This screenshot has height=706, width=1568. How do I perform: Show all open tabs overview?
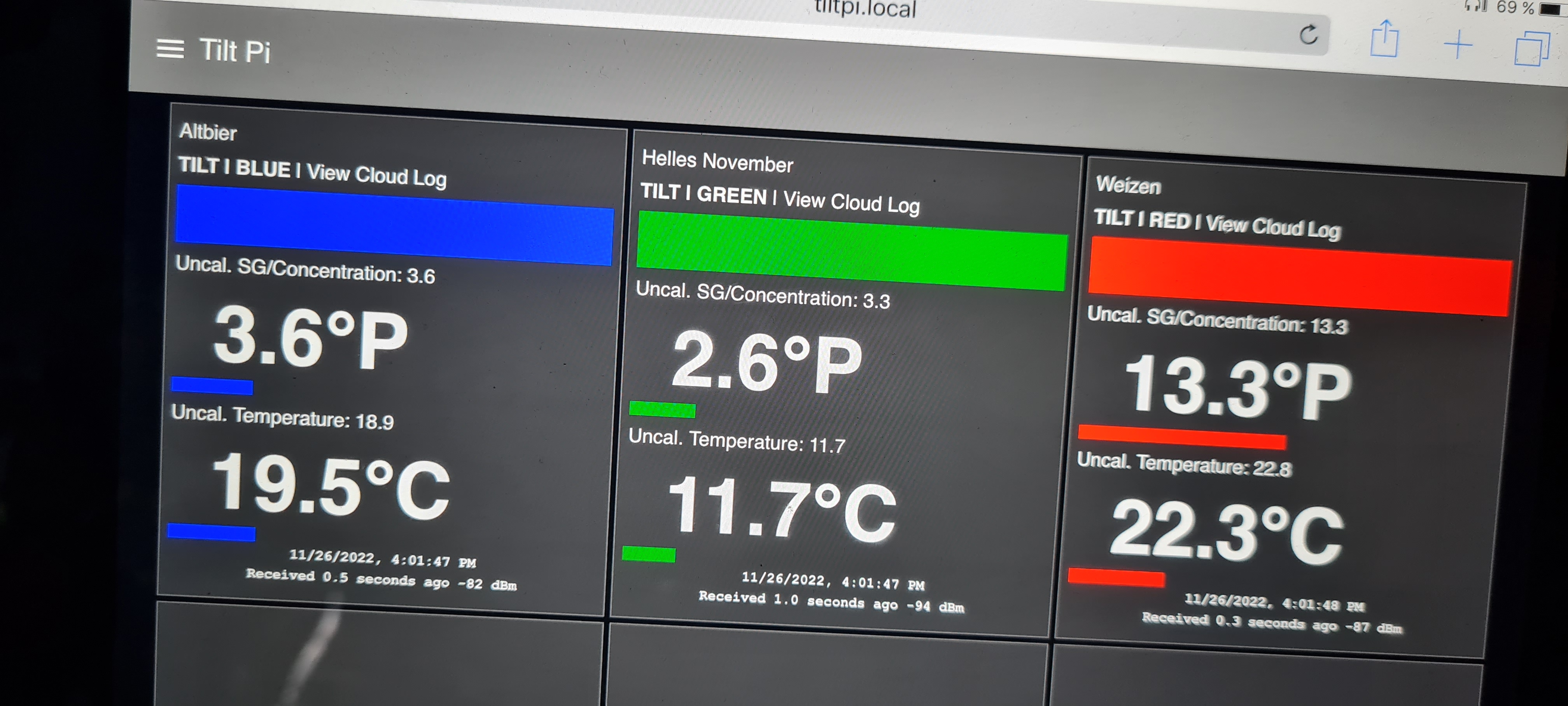[x=1531, y=49]
